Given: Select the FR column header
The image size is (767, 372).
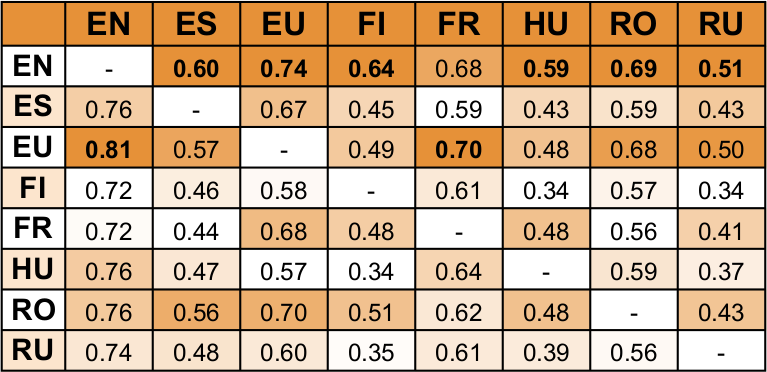Looking at the screenshot, I should [459, 24].
